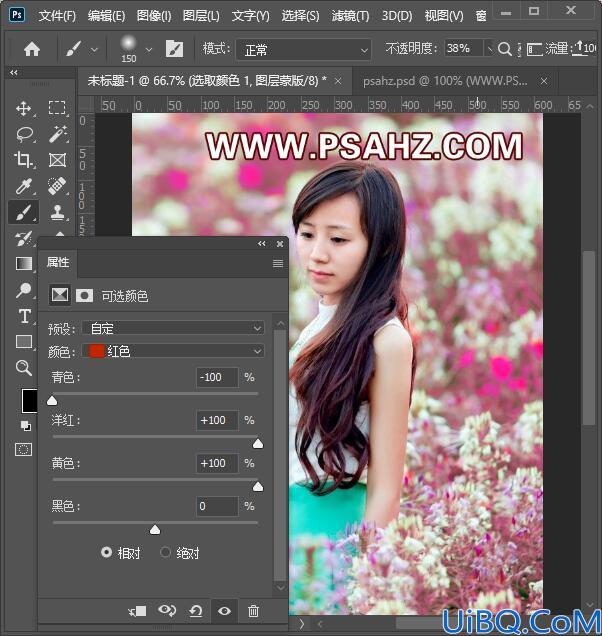The width and height of the screenshot is (602, 636).
Task: Click the Properties panel vertical scrollbar
Action: click(x=280, y=454)
